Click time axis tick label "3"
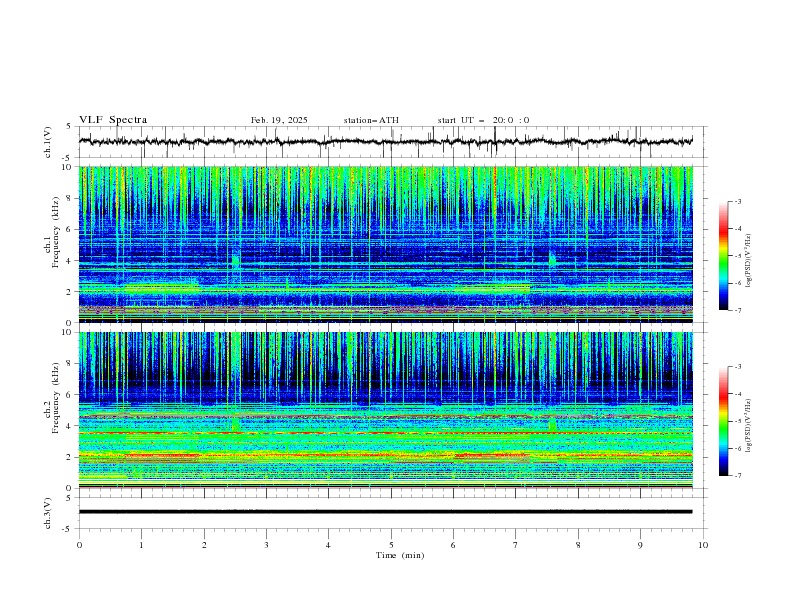The height and width of the screenshot is (612, 792). coord(267,545)
